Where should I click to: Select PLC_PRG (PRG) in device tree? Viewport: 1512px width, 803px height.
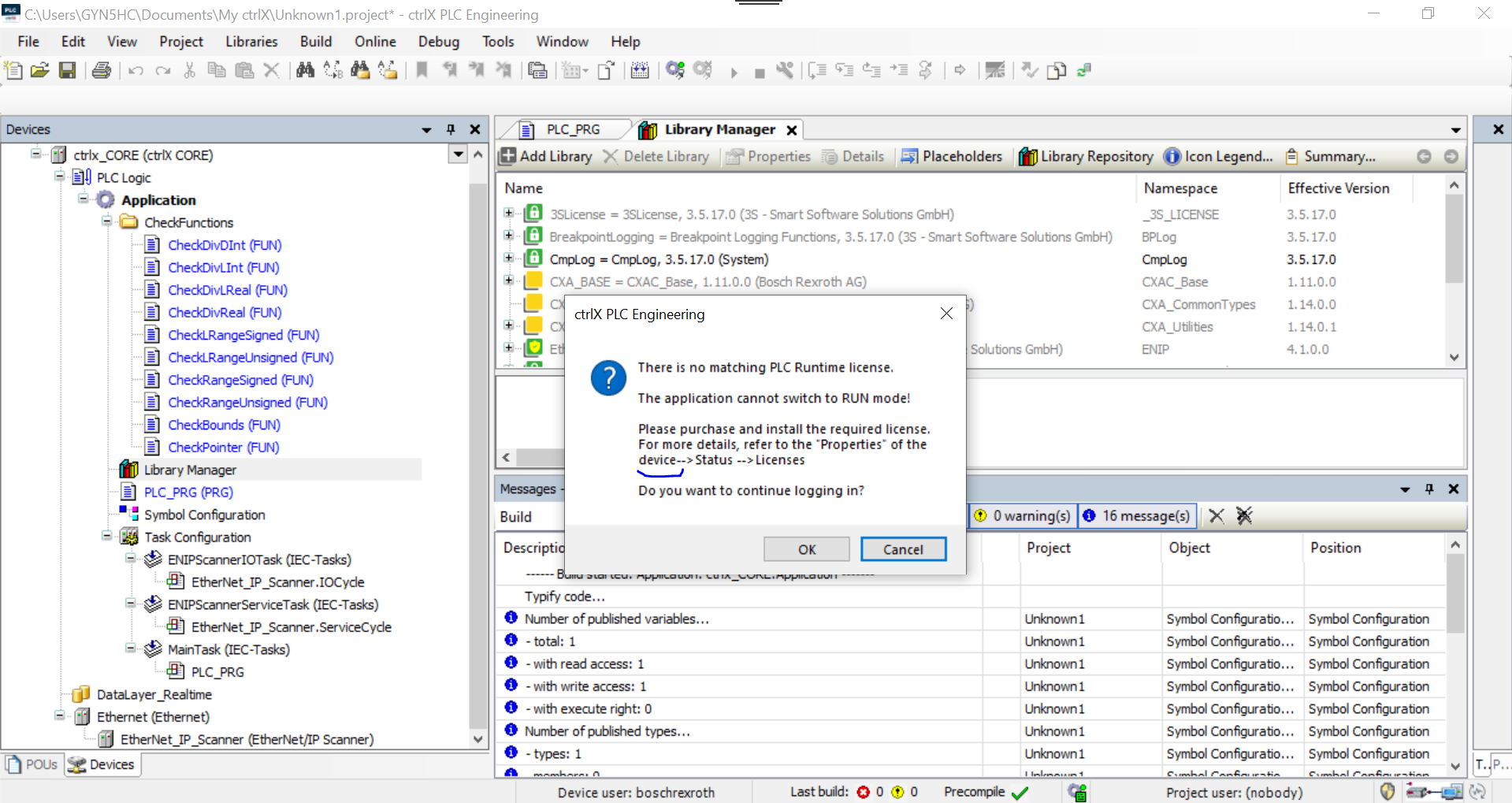[x=188, y=492]
